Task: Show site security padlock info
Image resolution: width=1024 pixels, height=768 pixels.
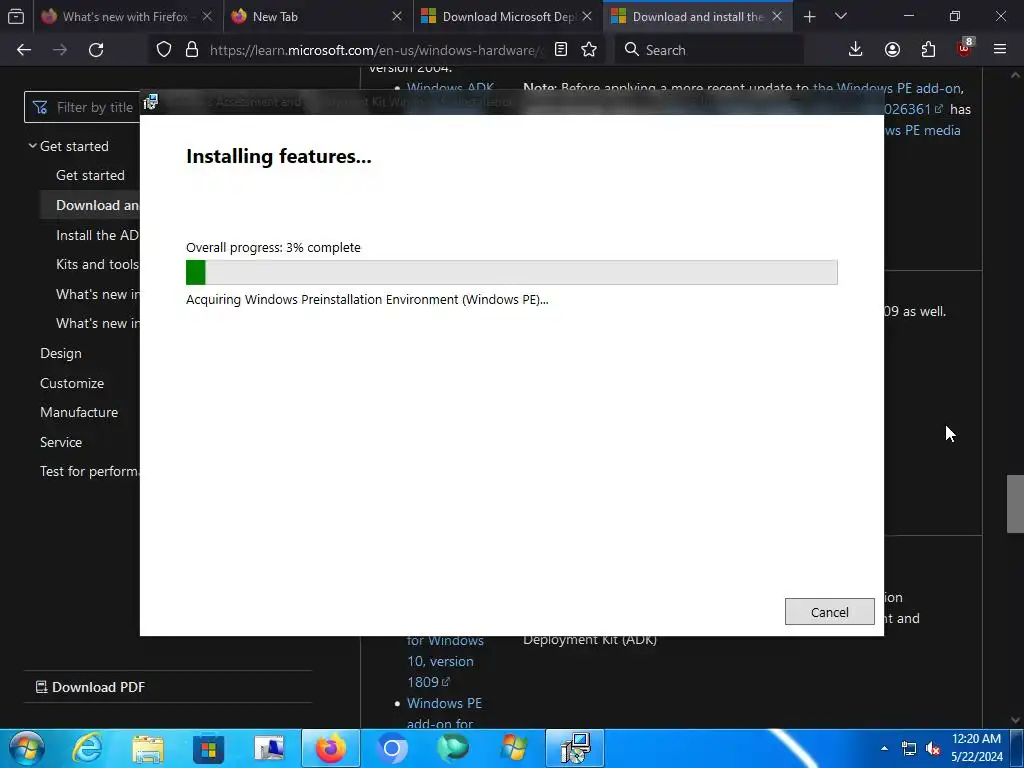Action: pyautogui.click(x=192, y=50)
